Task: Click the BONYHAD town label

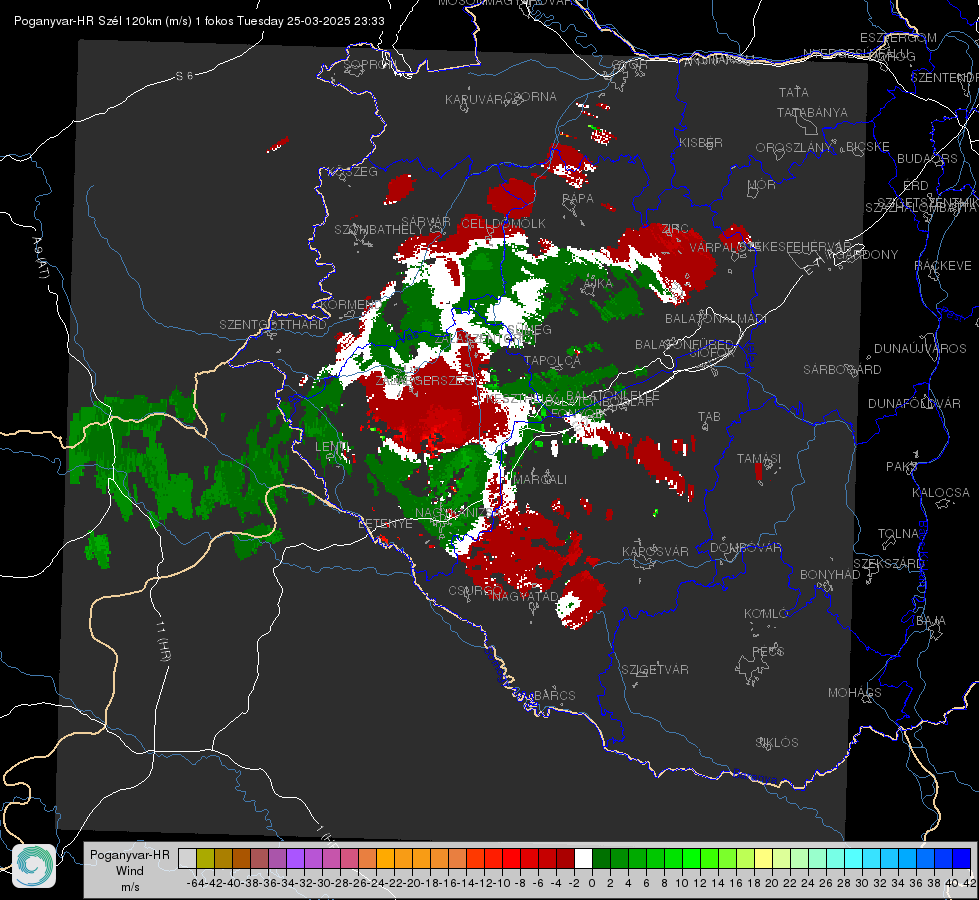Action: point(830,575)
